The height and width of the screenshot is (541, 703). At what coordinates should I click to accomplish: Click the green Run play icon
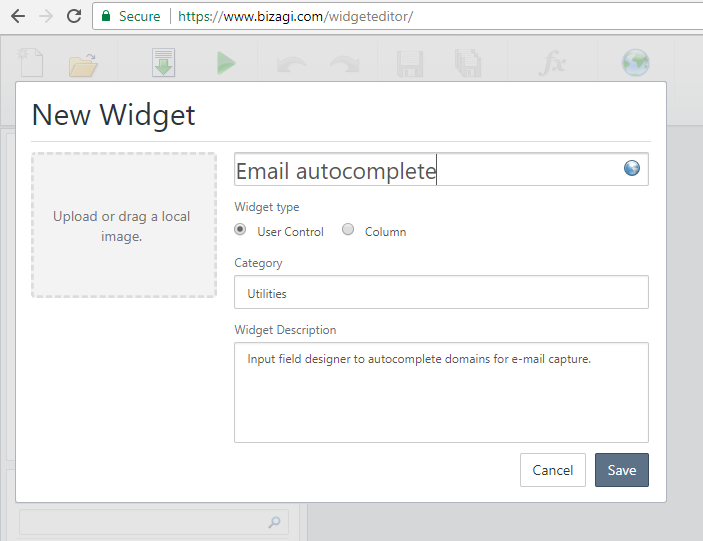coord(226,63)
